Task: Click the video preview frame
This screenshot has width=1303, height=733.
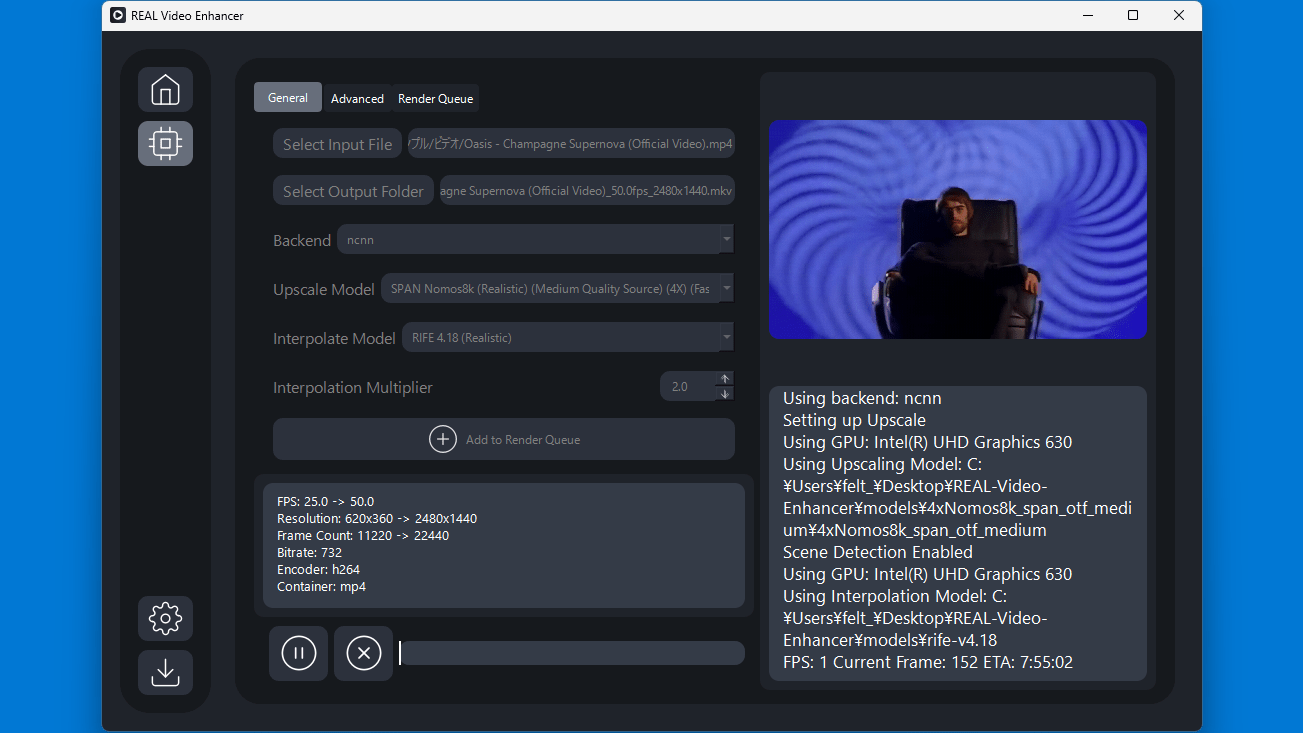Action: tap(958, 229)
